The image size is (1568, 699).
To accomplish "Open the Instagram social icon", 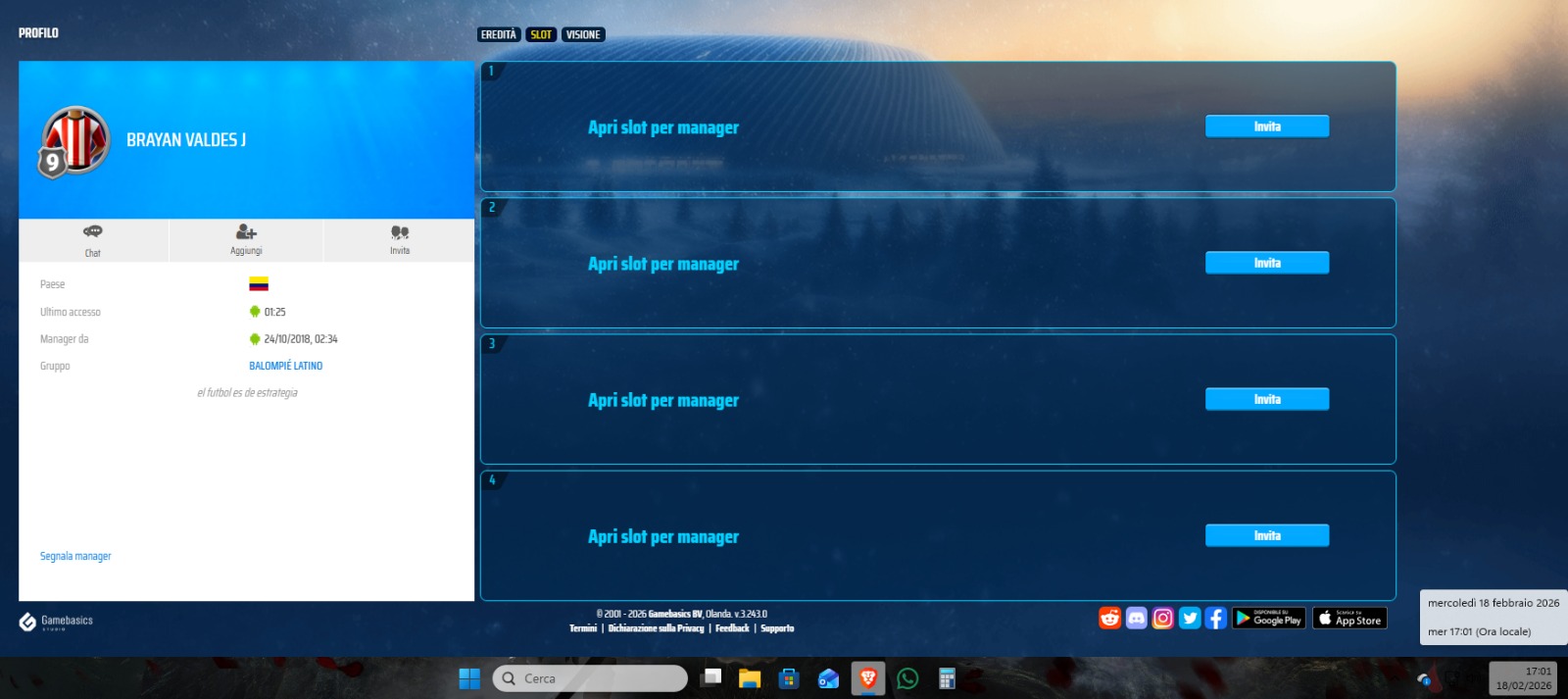I will [x=1162, y=618].
